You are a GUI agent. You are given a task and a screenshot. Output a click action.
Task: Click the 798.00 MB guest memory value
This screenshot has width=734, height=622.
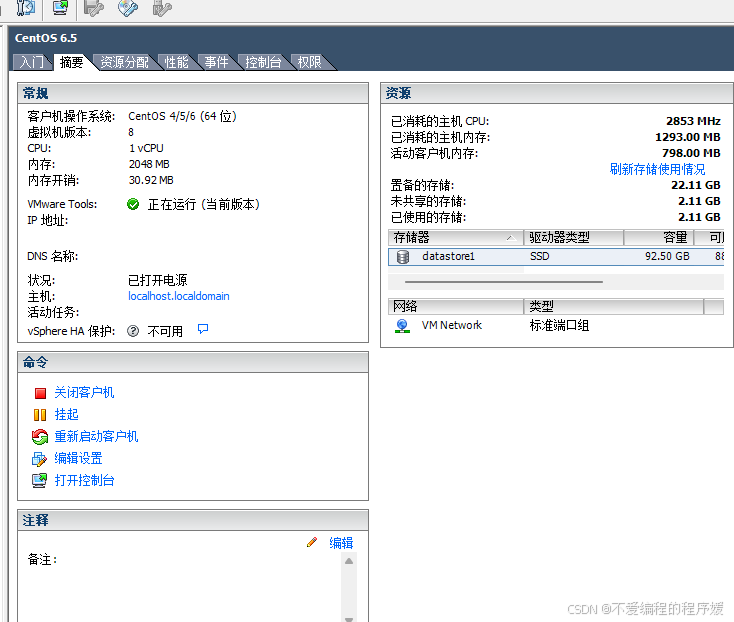pos(691,153)
